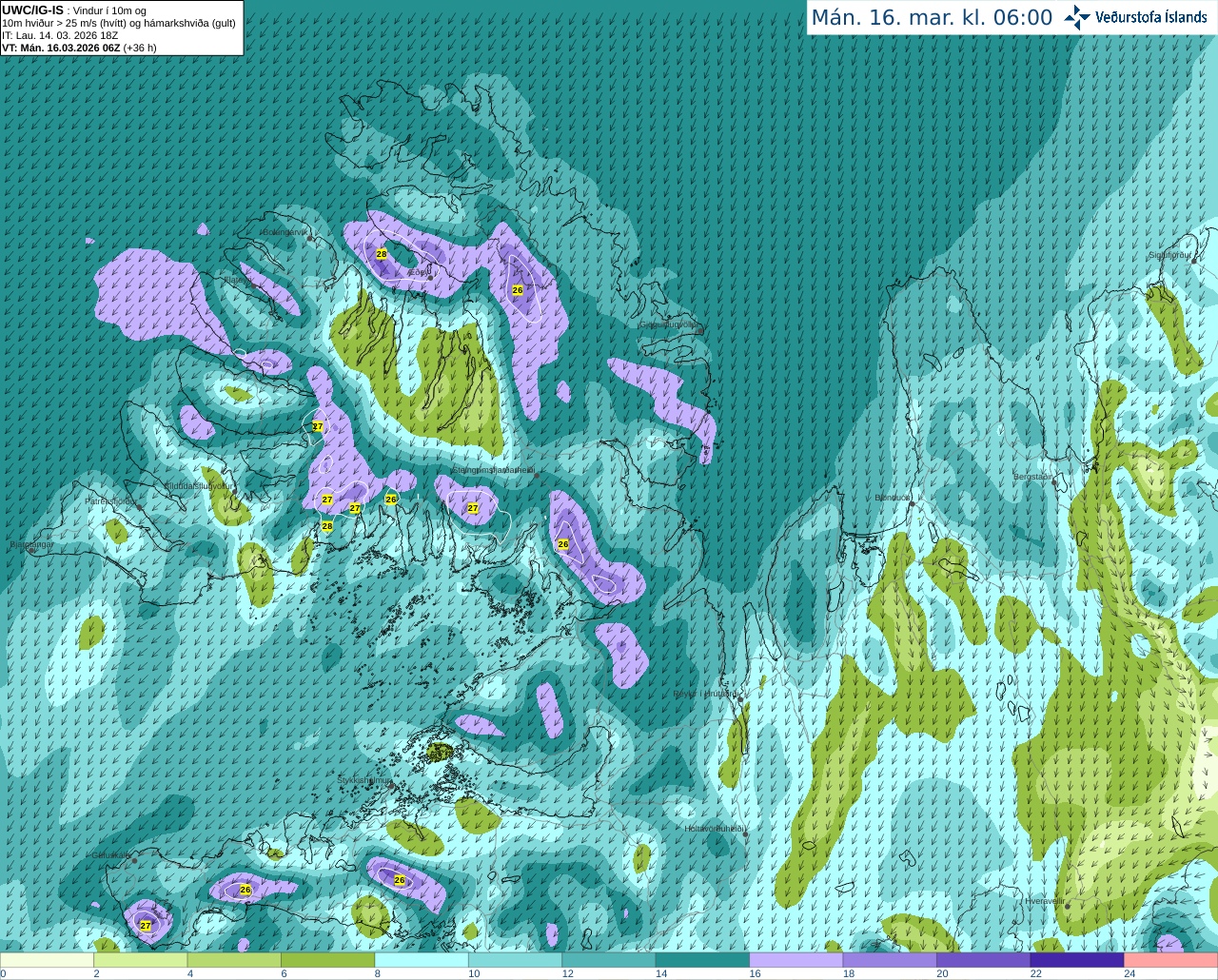Pick the 22–24 dark indigo legend swatch

(x=1077, y=960)
